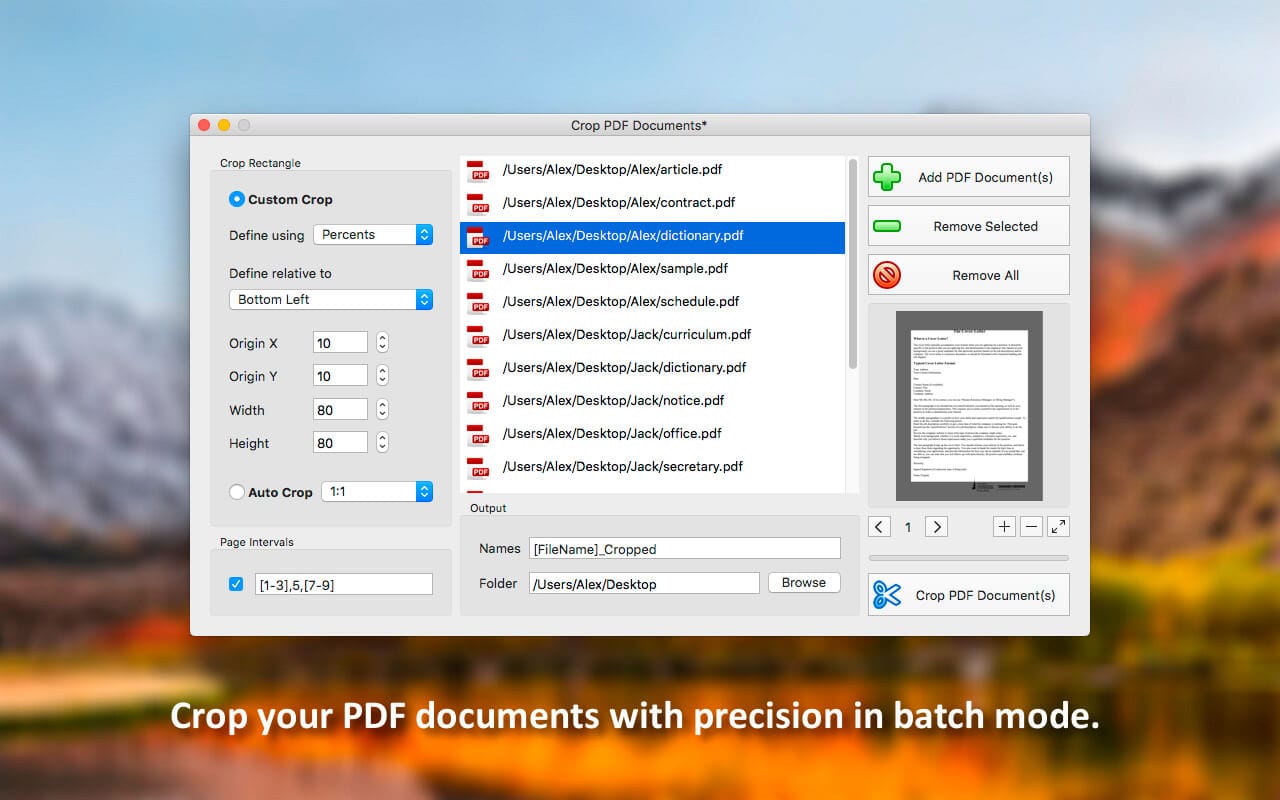Select /Users/Jack/curriculum.pdf list entry

tap(652, 334)
